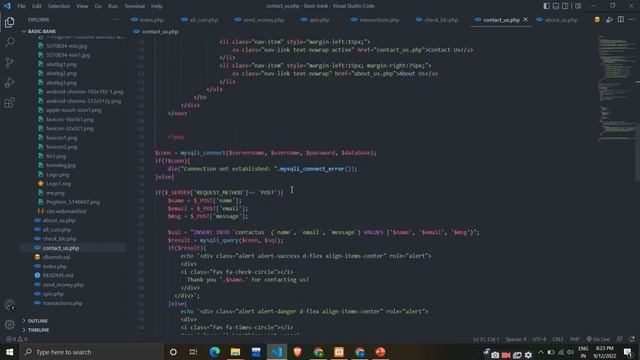Open README.md in the file tree

tap(58, 276)
